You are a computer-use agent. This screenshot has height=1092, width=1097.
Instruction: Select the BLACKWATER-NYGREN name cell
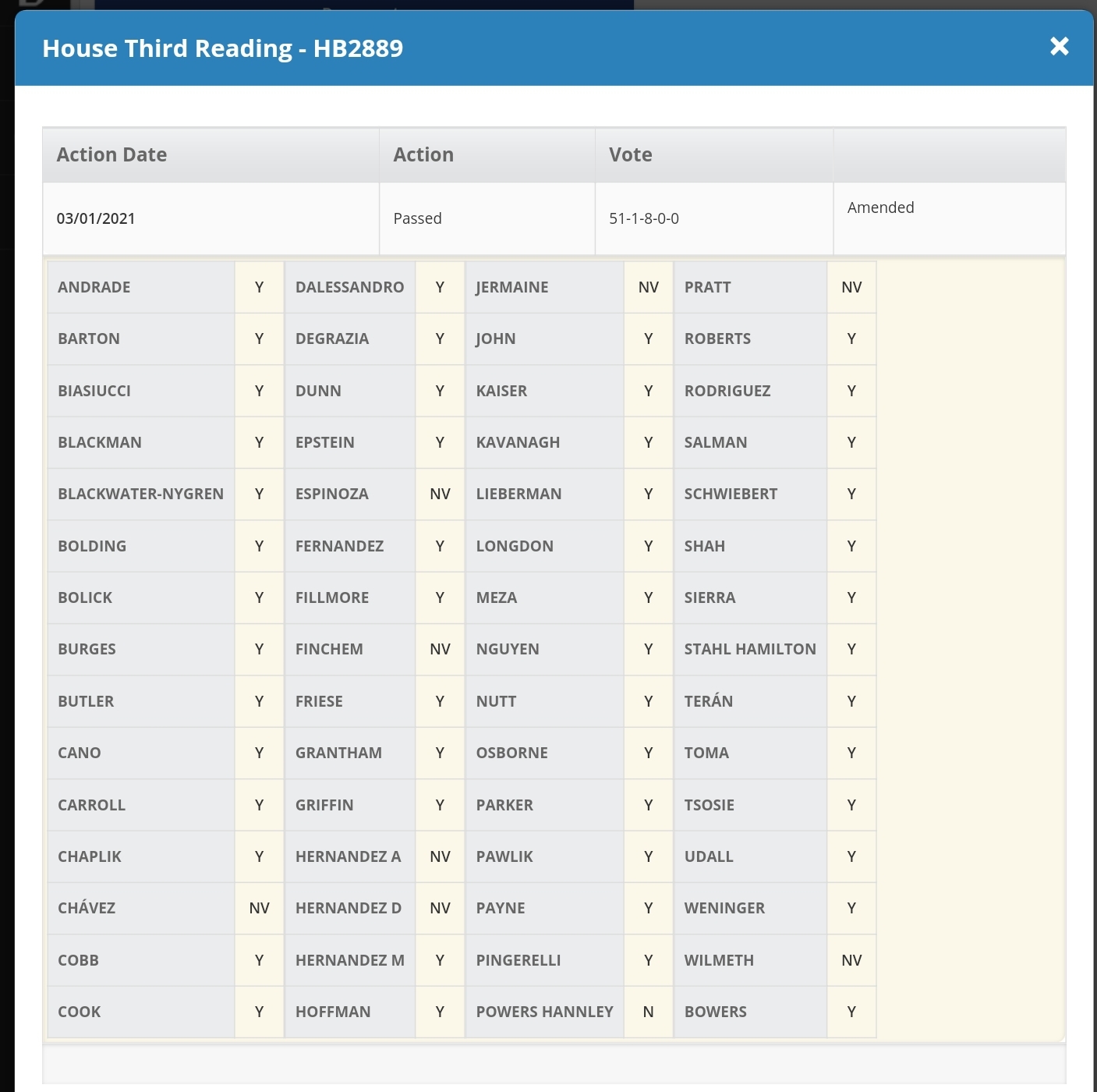pyautogui.click(x=141, y=494)
